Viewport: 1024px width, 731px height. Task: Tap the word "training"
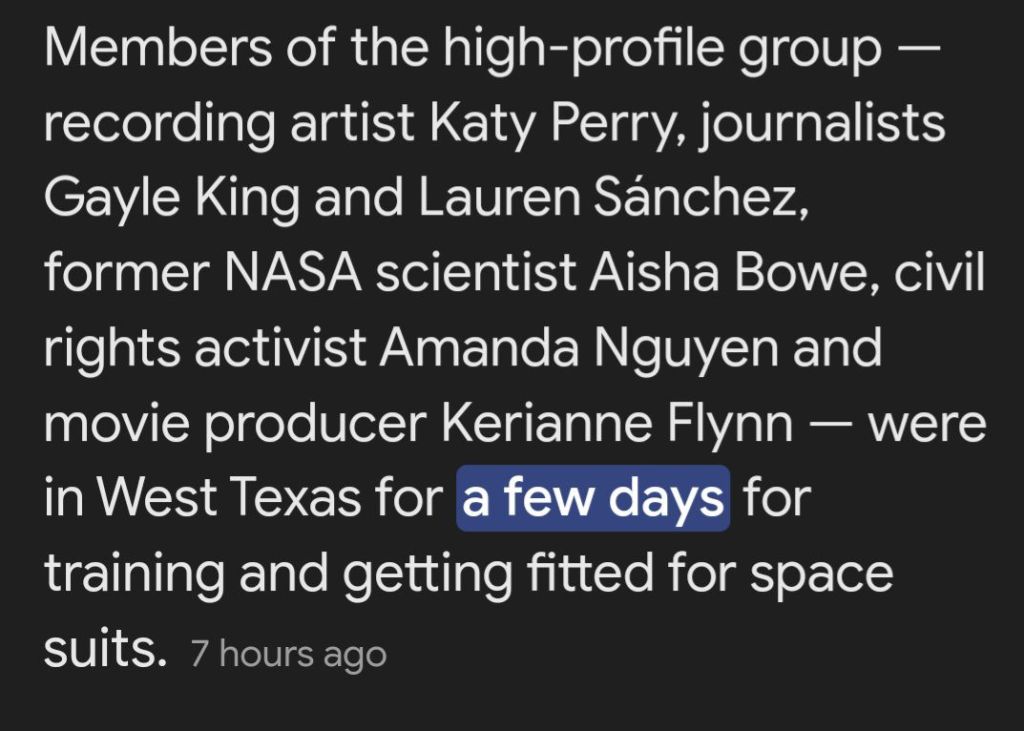pos(135,573)
